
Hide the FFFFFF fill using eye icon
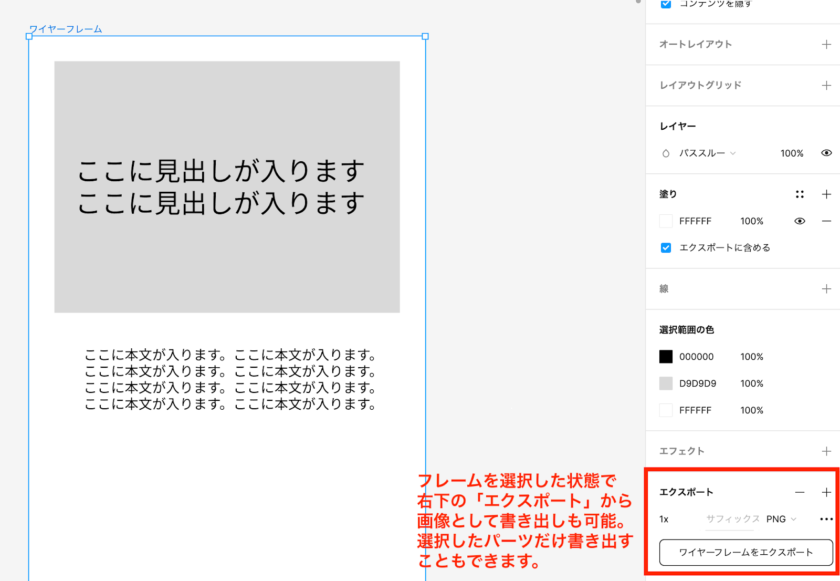click(x=799, y=221)
